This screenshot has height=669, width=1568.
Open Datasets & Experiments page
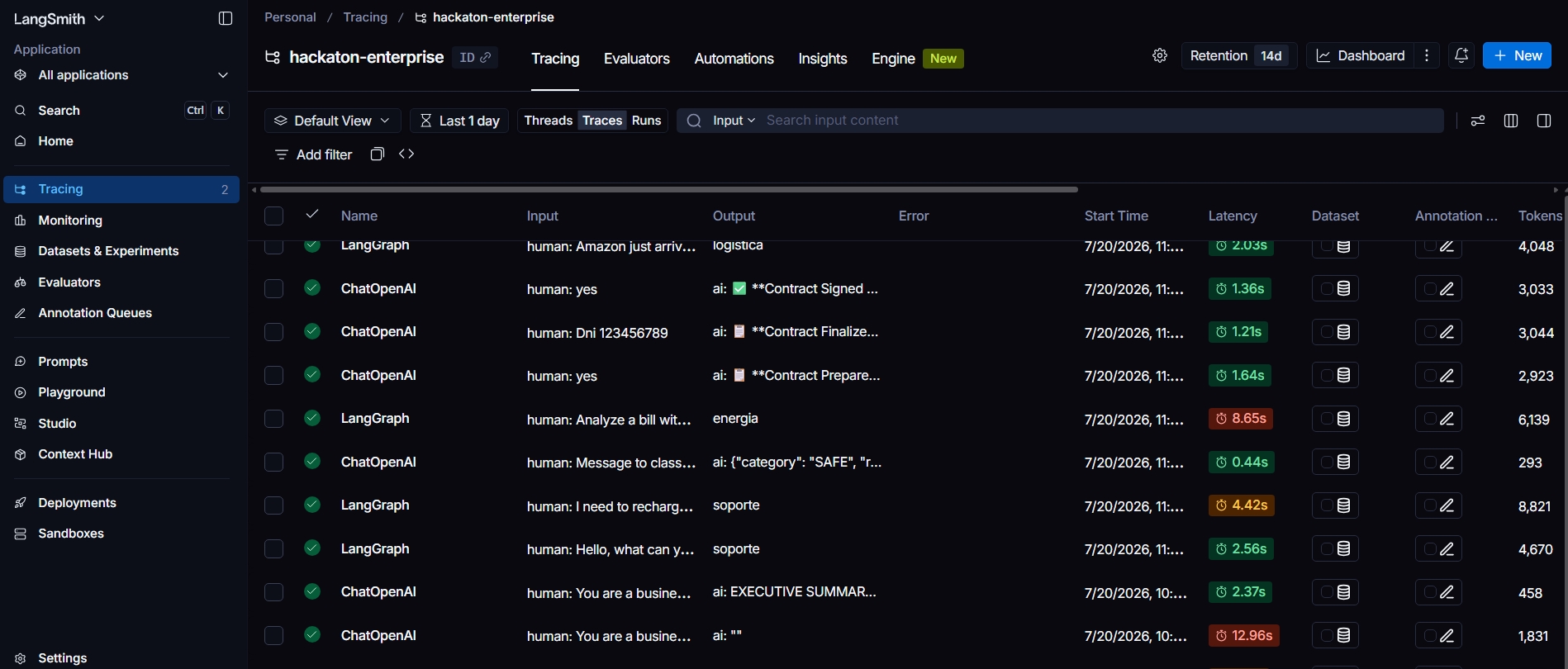(x=108, y=251)
